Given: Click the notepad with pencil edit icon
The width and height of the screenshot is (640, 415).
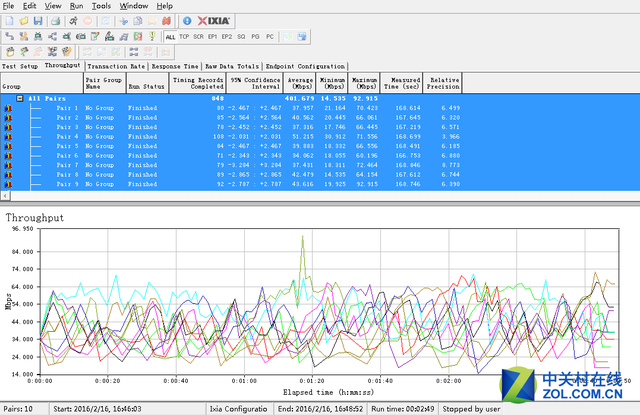Looking at the screenshot, I should [x=95, y=36].
